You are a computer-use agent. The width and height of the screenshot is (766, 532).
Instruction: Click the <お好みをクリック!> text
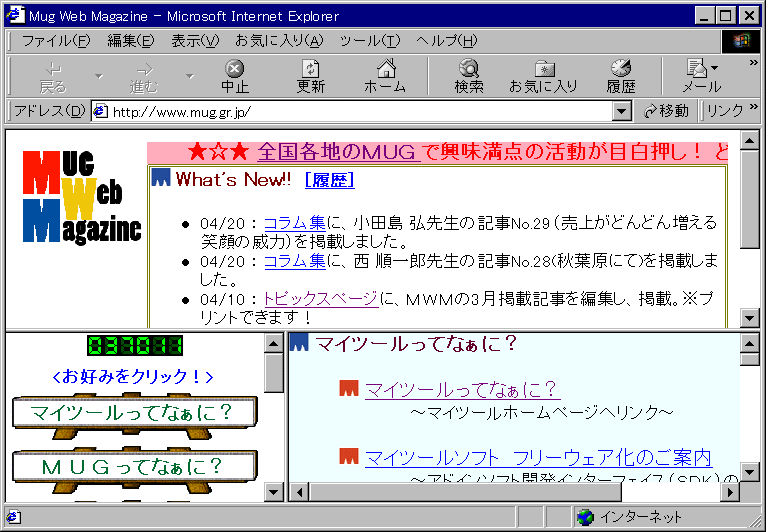[x=133, y=377]
